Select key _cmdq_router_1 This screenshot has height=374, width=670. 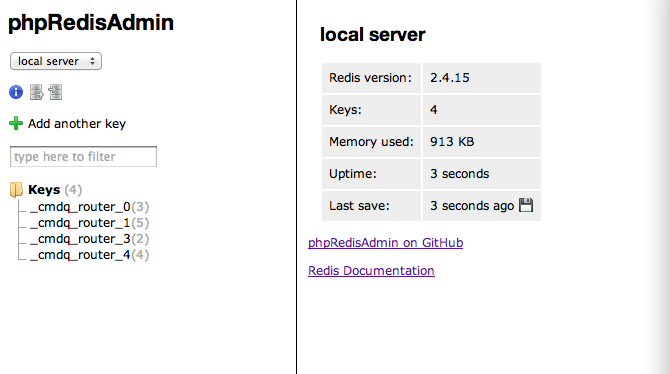tap(80, 223)
